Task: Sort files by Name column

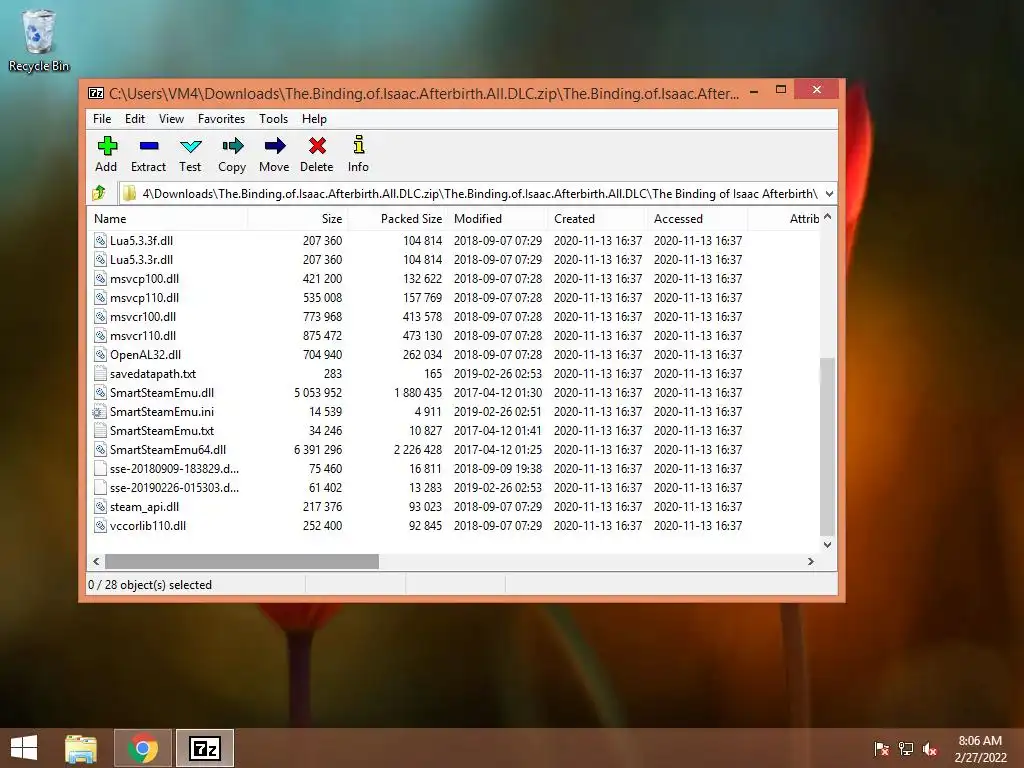Action: point(167,219)
